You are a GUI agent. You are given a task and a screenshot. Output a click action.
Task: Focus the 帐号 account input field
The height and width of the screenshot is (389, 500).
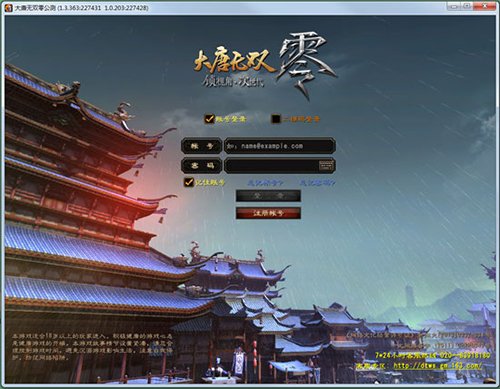pos(280,146)
